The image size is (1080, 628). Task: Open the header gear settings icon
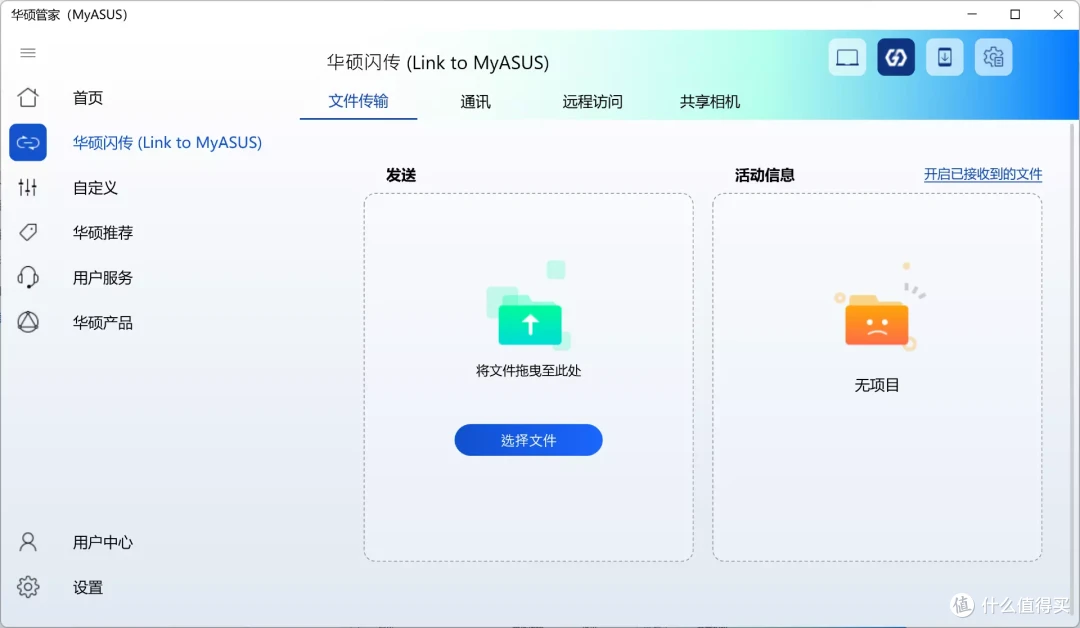[993, 57]
